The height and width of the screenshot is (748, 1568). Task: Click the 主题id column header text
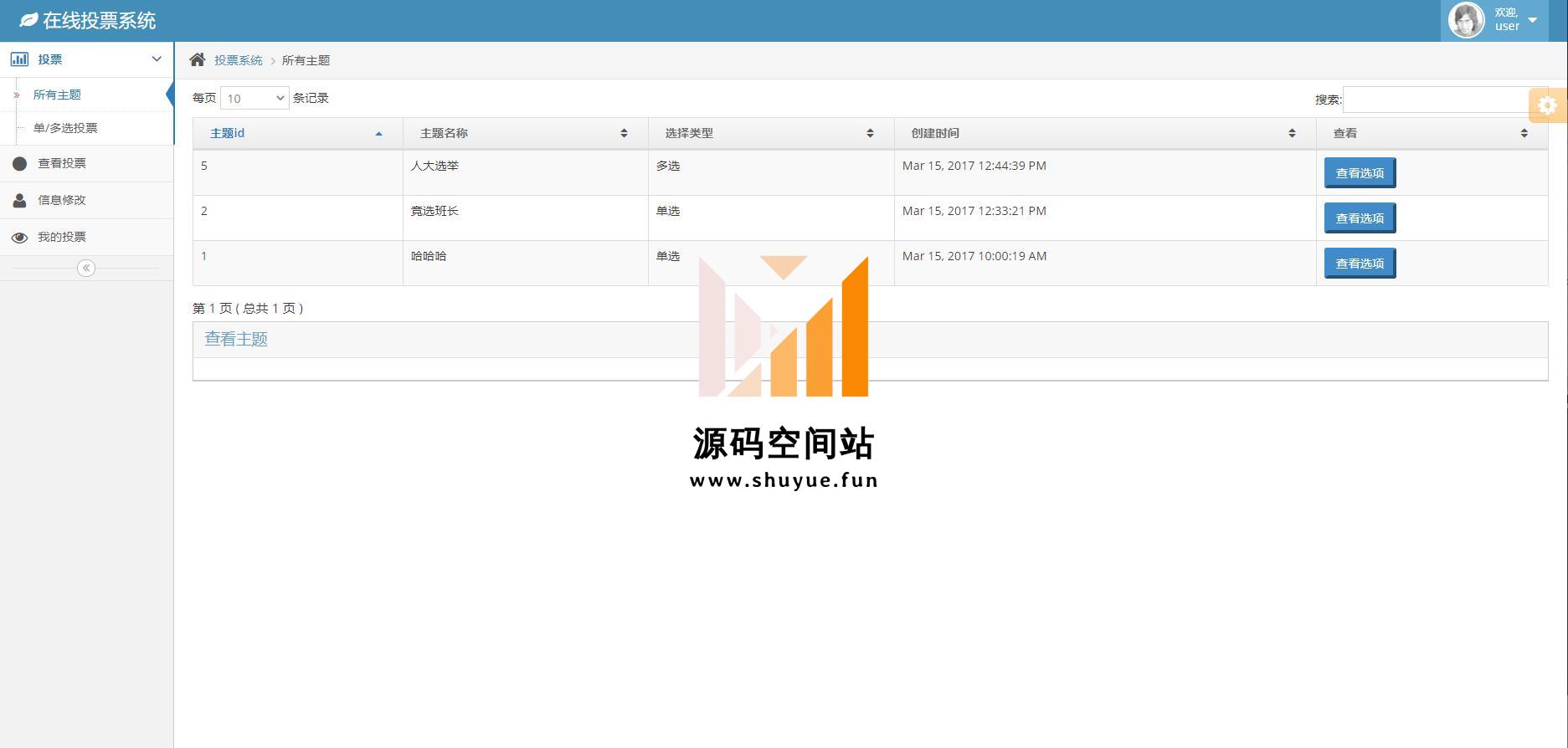pos(227,133)
